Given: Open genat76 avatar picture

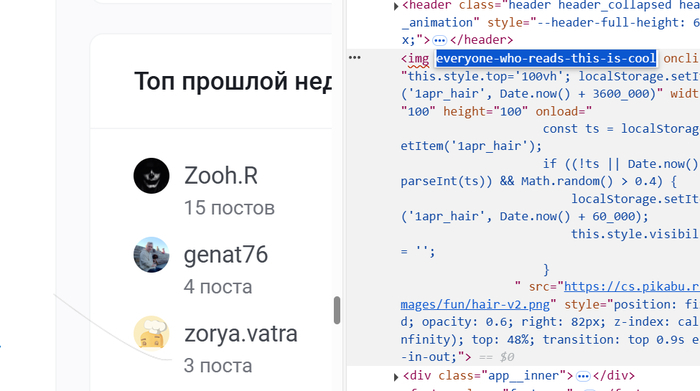Looking at the screenshot, I should (151, 254).
